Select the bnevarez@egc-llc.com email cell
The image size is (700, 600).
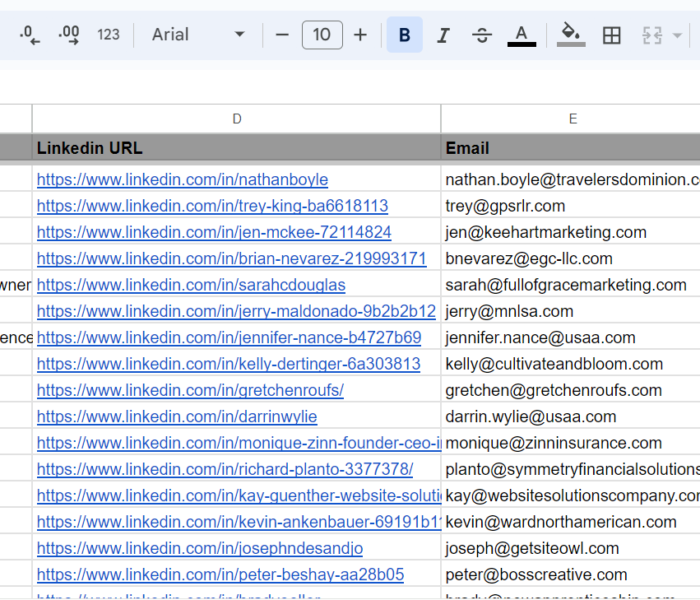coord(571,258)
